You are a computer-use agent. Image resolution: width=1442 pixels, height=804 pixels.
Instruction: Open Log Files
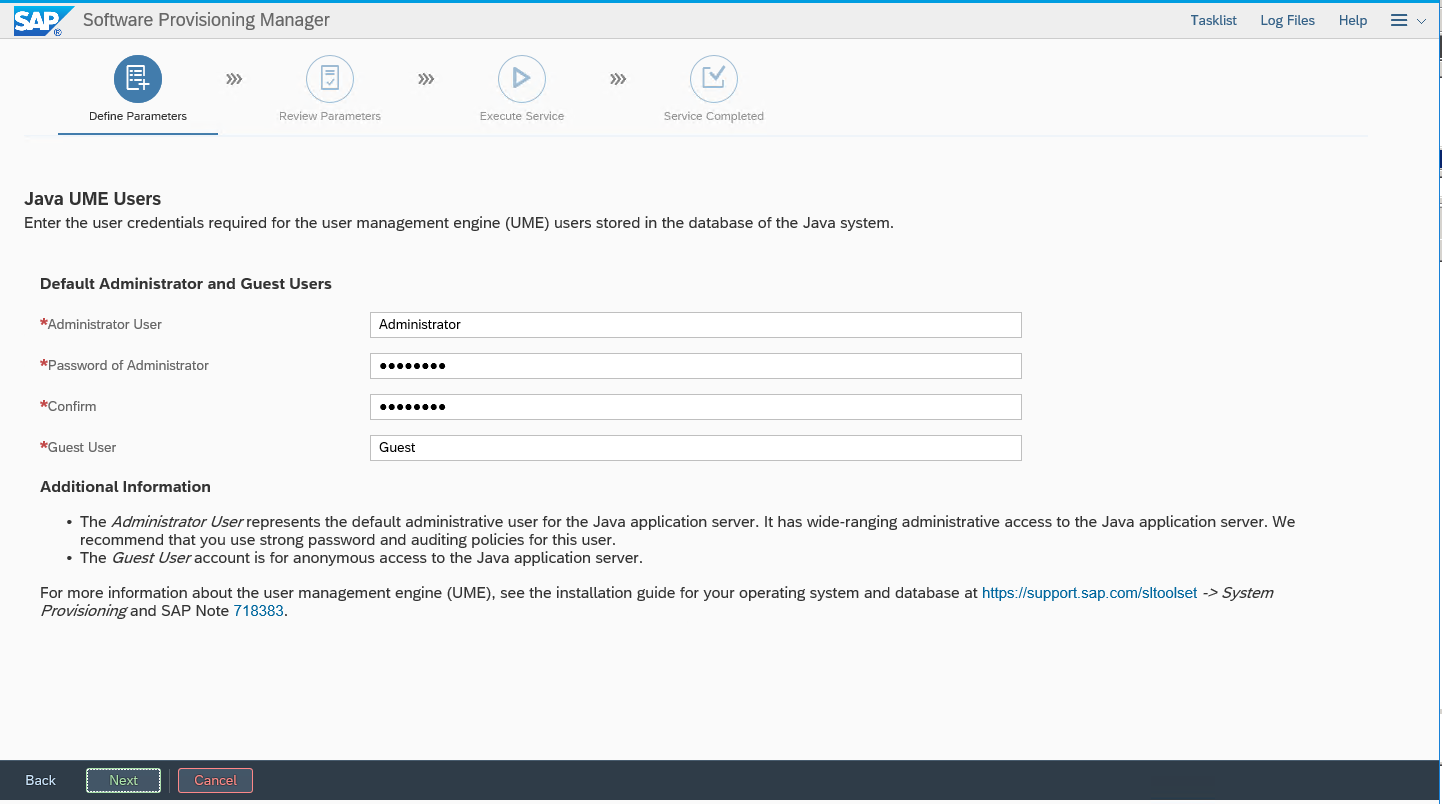(1287, 20)
